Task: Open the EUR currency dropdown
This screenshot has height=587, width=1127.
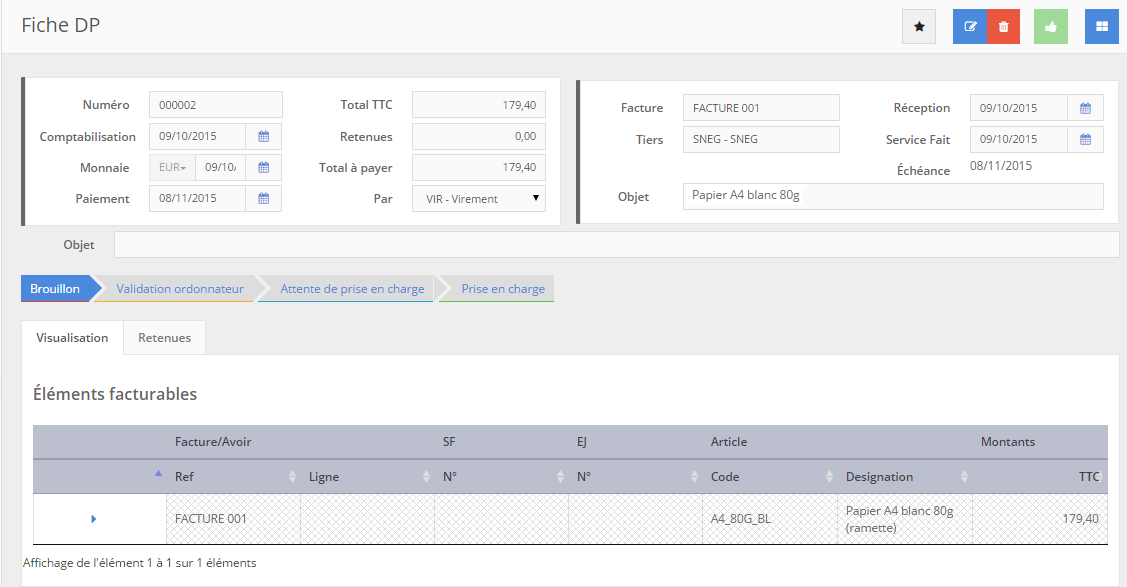Action: (x=172, y=168)
